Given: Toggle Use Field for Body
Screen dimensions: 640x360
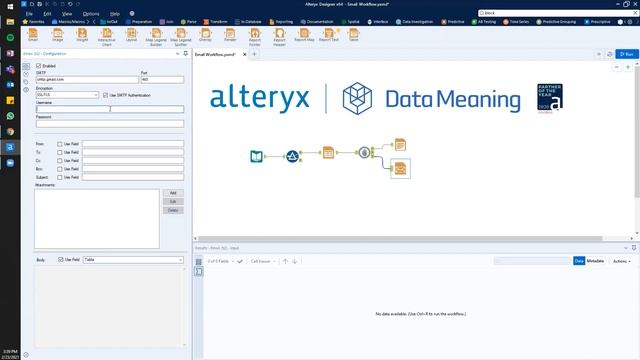Looking at the screenshot, I should [x=60, y=260].
